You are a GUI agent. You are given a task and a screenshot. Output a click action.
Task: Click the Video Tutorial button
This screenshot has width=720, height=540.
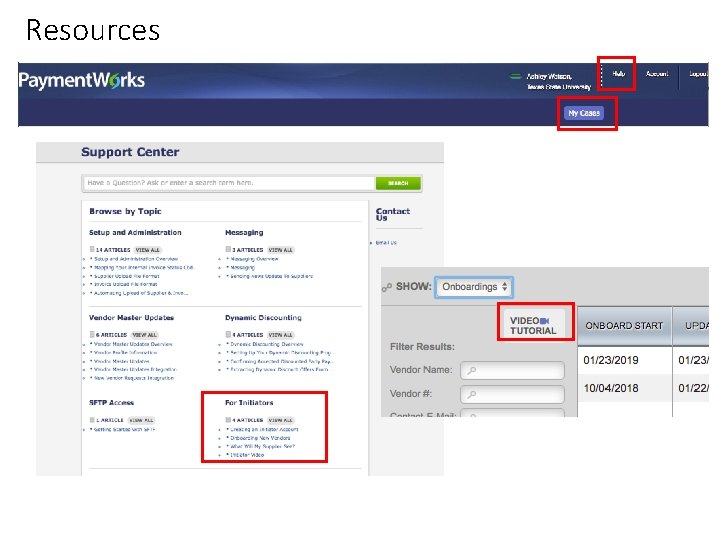(535, 326)
